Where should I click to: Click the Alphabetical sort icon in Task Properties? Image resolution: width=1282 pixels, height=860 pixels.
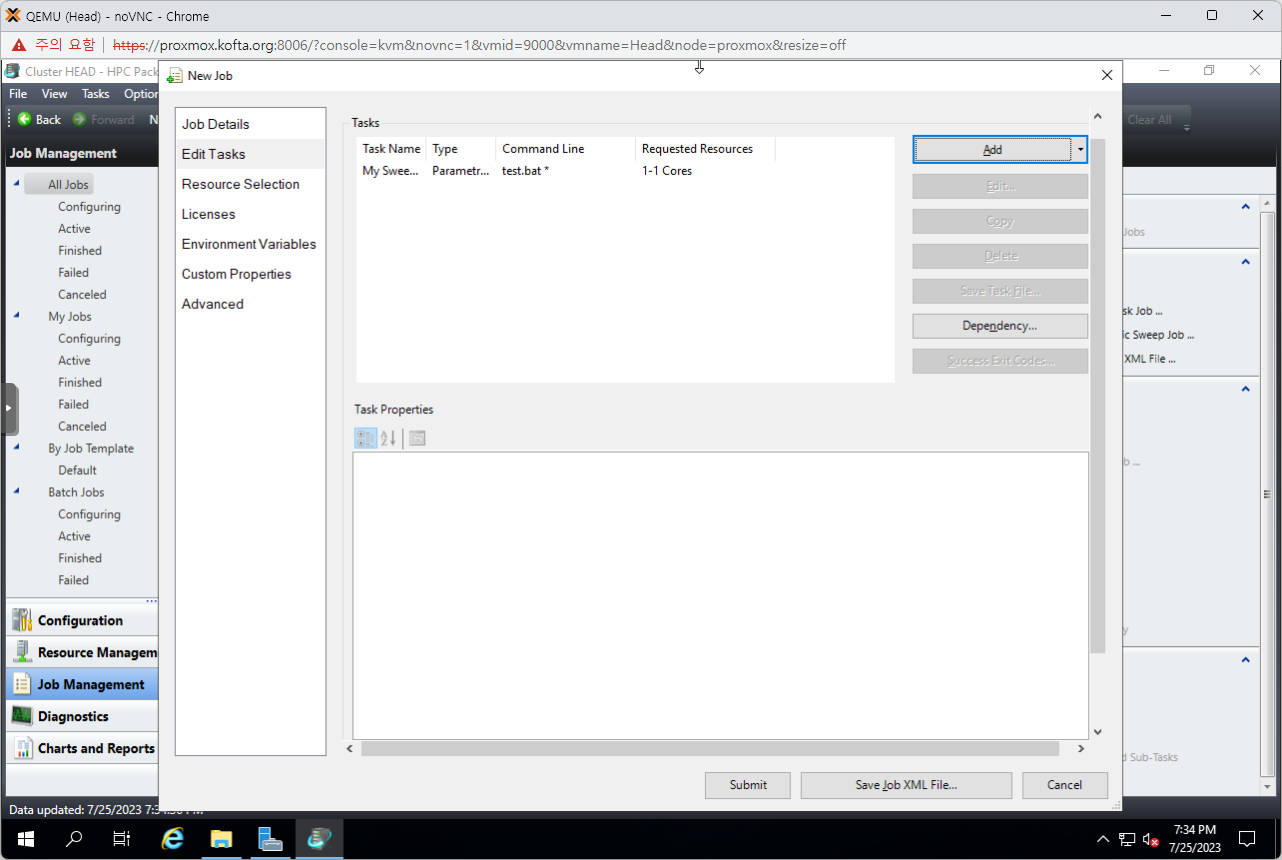[x=389, y=438]
